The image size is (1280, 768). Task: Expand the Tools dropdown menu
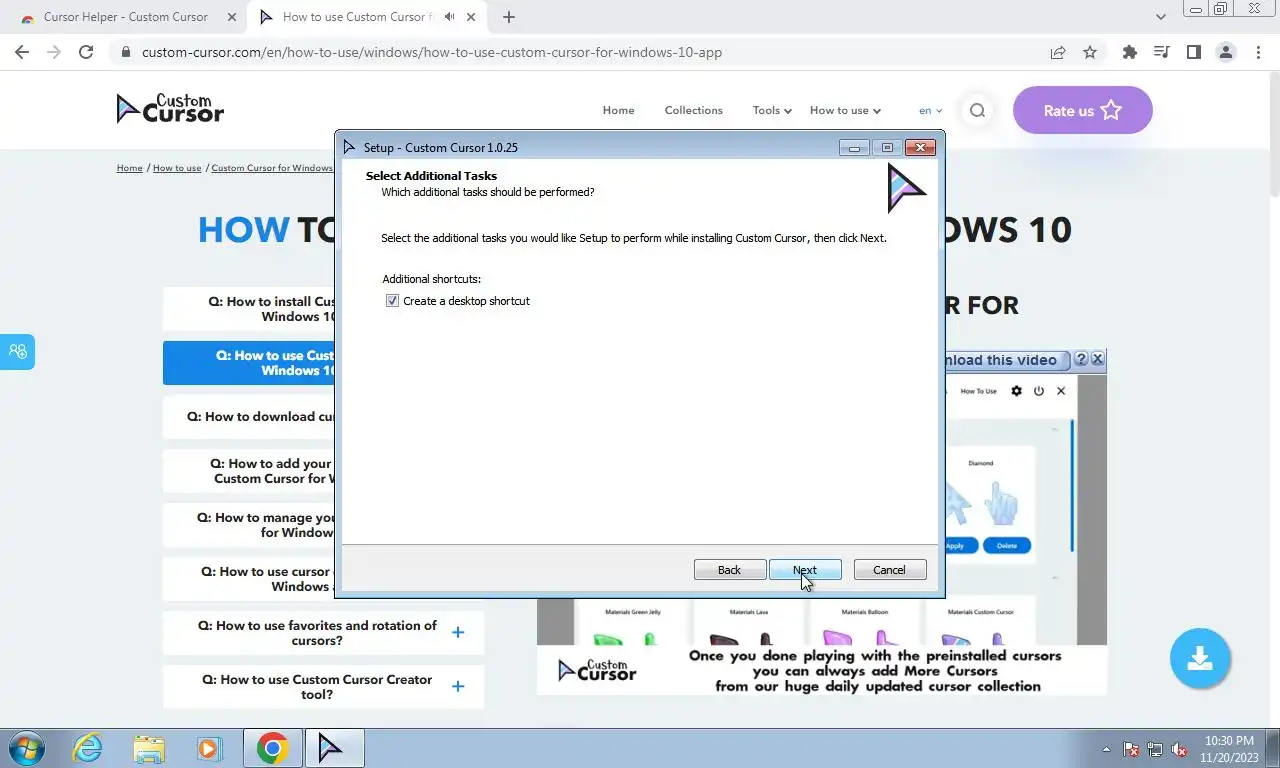[772, 110]
